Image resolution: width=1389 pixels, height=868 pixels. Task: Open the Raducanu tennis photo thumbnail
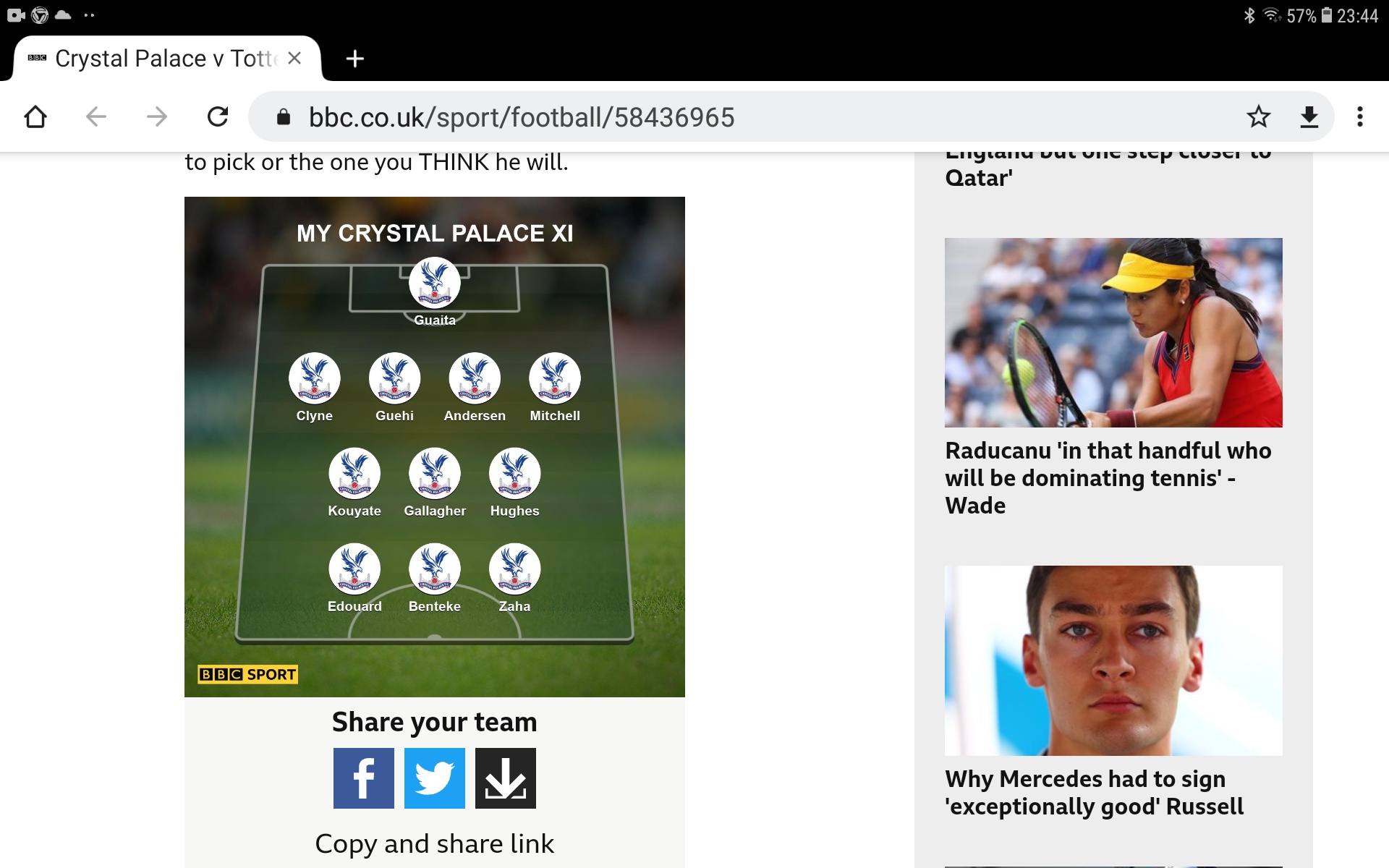point(1113,333)
